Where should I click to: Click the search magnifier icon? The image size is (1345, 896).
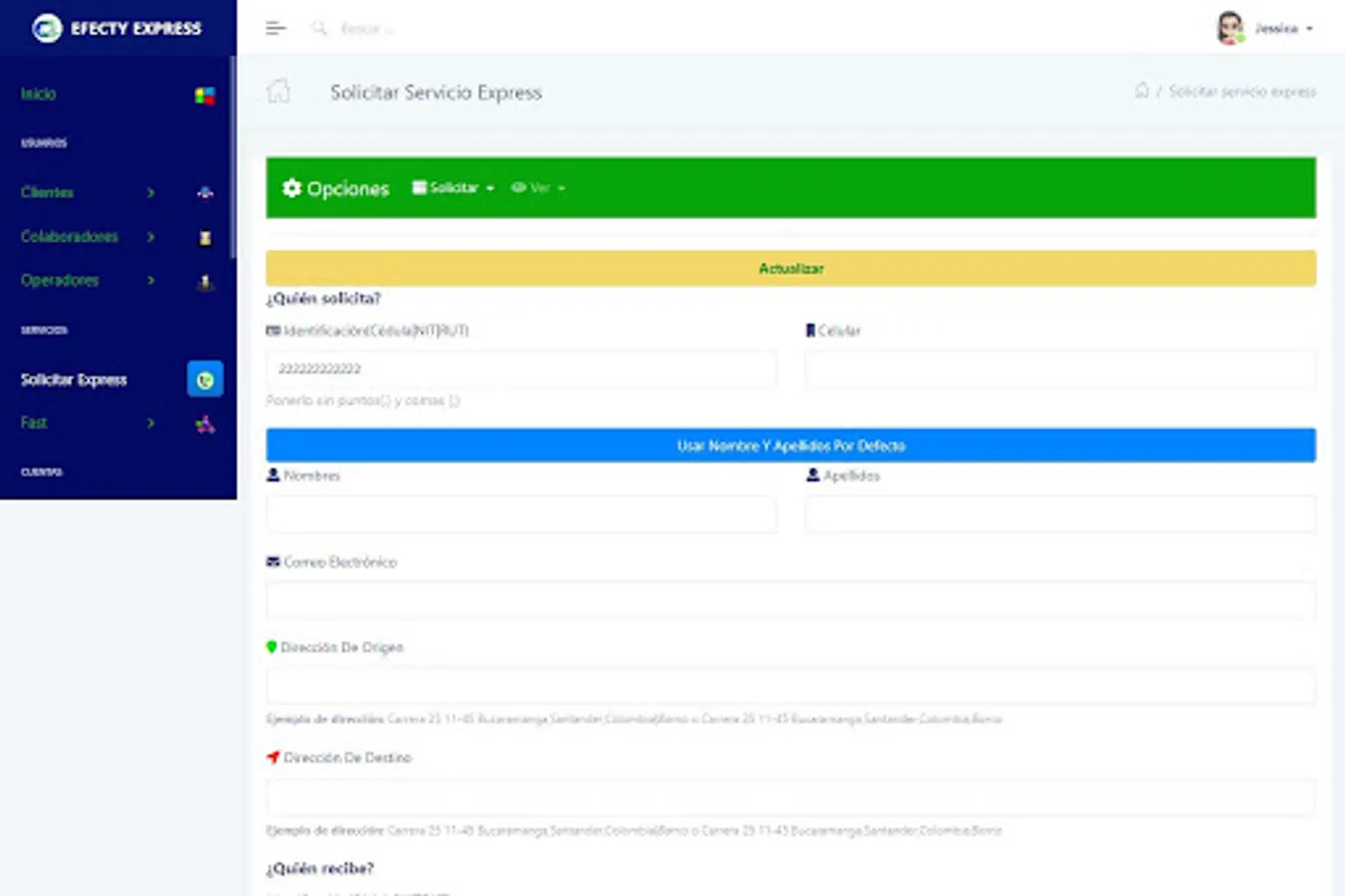coord(319,28)
